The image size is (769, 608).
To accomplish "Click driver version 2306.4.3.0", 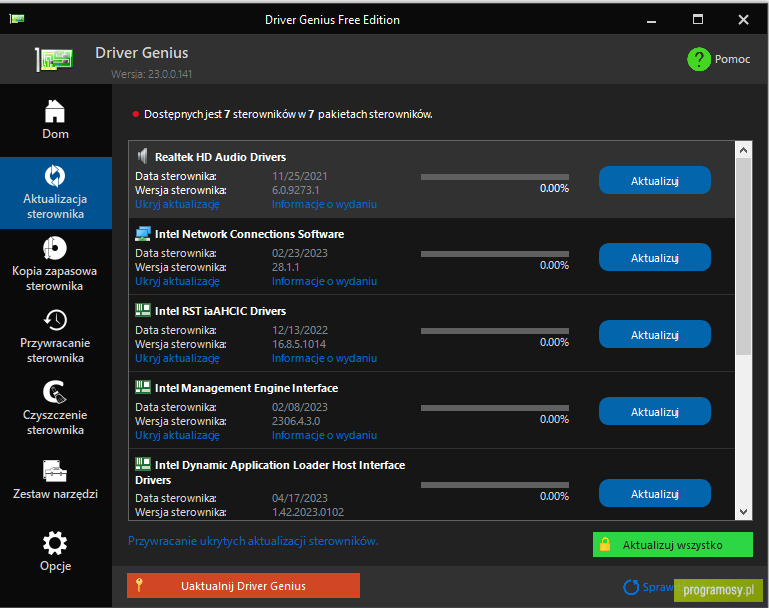I will click(x=296, y=421).
